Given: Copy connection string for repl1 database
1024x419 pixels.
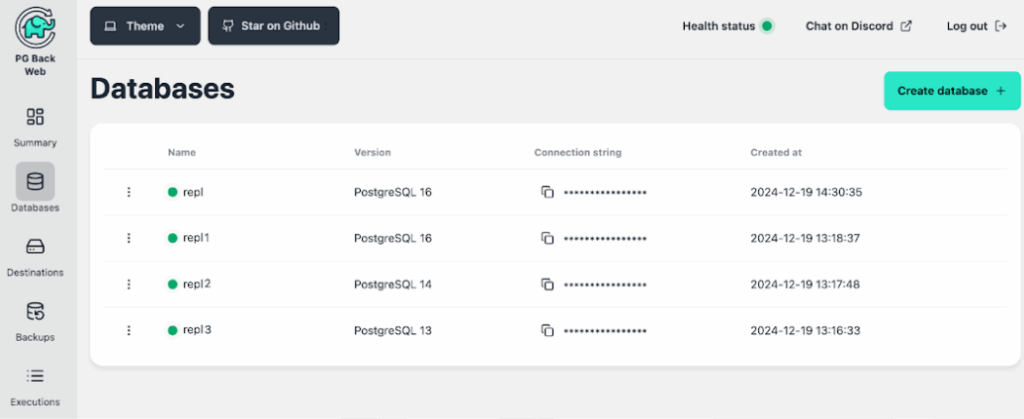Looking at the screenshot, I should (x=547, y=238).
